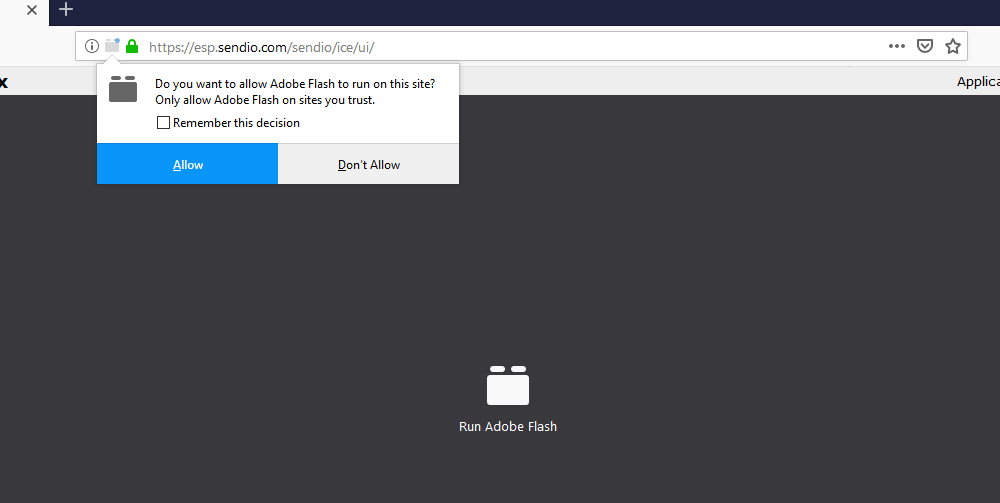Screen dimensions: 1000x503
Task: Click Don't Allow for Adobe Flash
Action: 369,164
